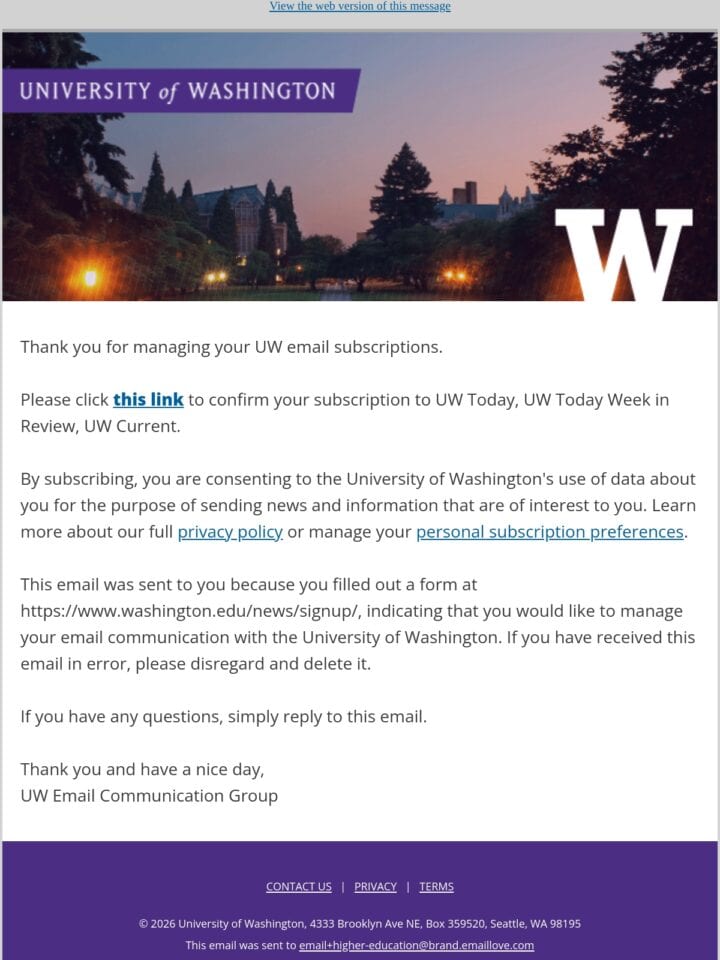Click the UW Email Communication Group signature

point(149,796)
